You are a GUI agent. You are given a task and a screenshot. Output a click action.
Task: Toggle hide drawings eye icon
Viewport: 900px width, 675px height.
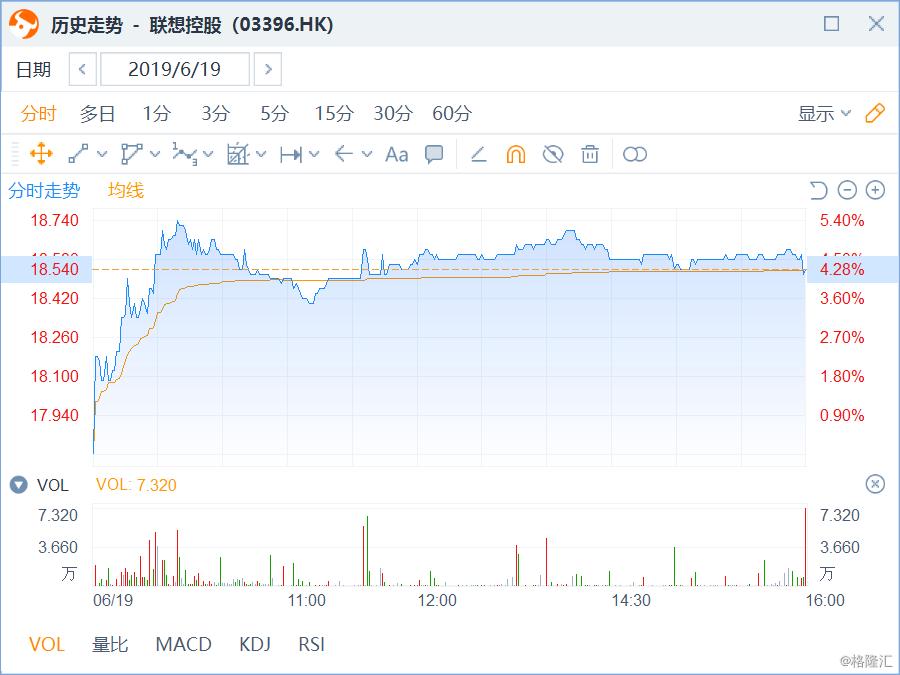[553, 154]
